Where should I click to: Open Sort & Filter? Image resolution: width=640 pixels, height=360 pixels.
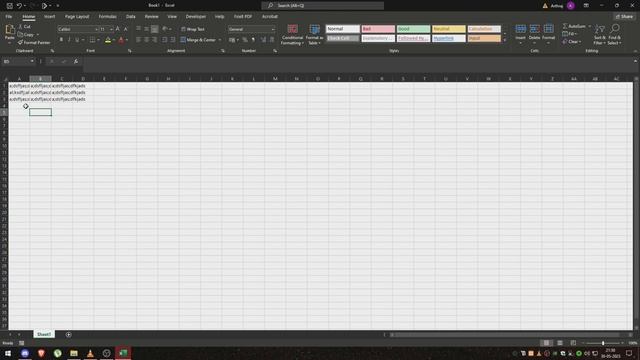click(600, 34)
